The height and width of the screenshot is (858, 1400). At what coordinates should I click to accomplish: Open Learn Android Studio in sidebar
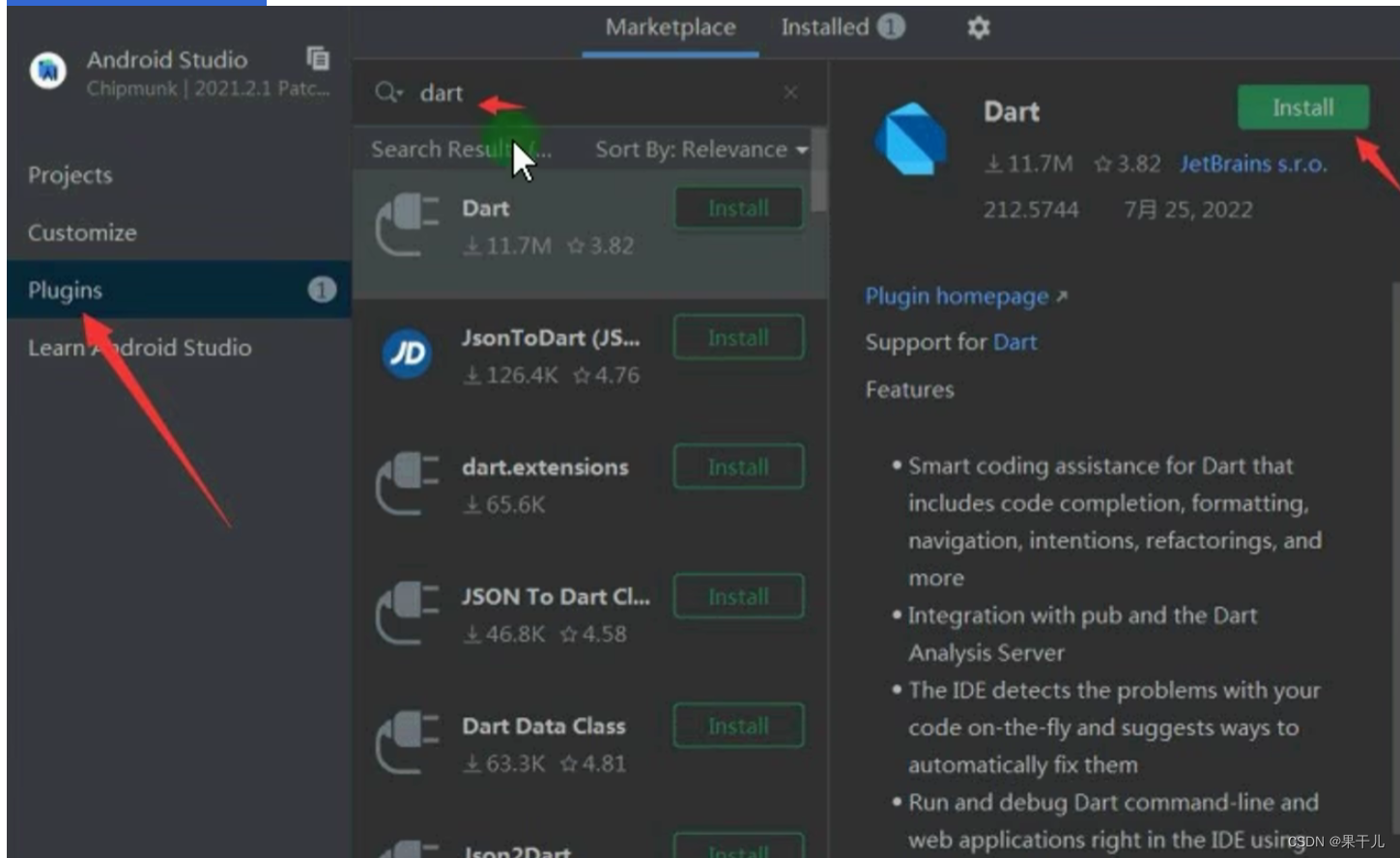coord(140,348)
